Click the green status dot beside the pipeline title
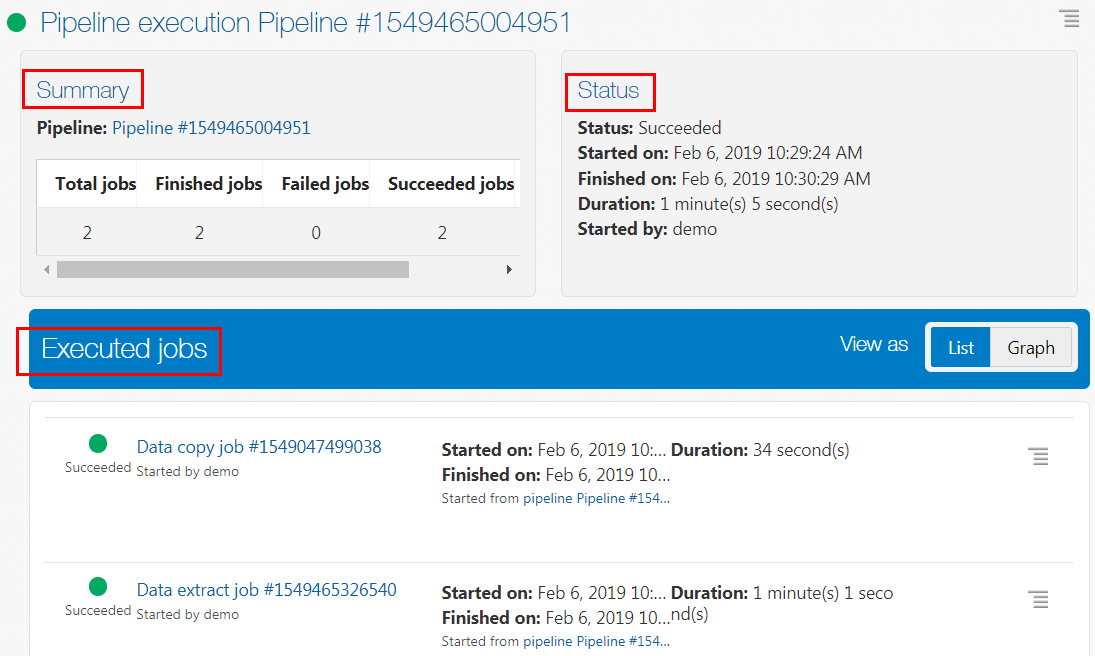Image resolution: width=1095 pixels, height=656 pixels. tap(16, 21)
